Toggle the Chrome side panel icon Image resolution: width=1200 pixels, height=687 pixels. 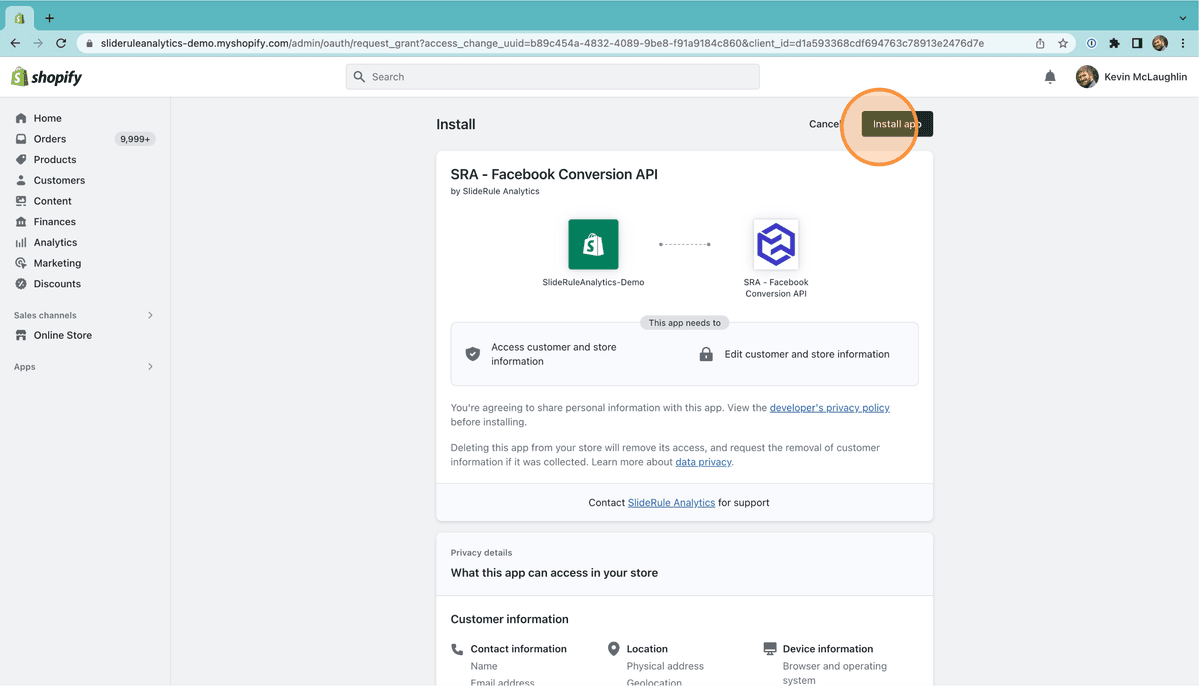coord(1137,43)
